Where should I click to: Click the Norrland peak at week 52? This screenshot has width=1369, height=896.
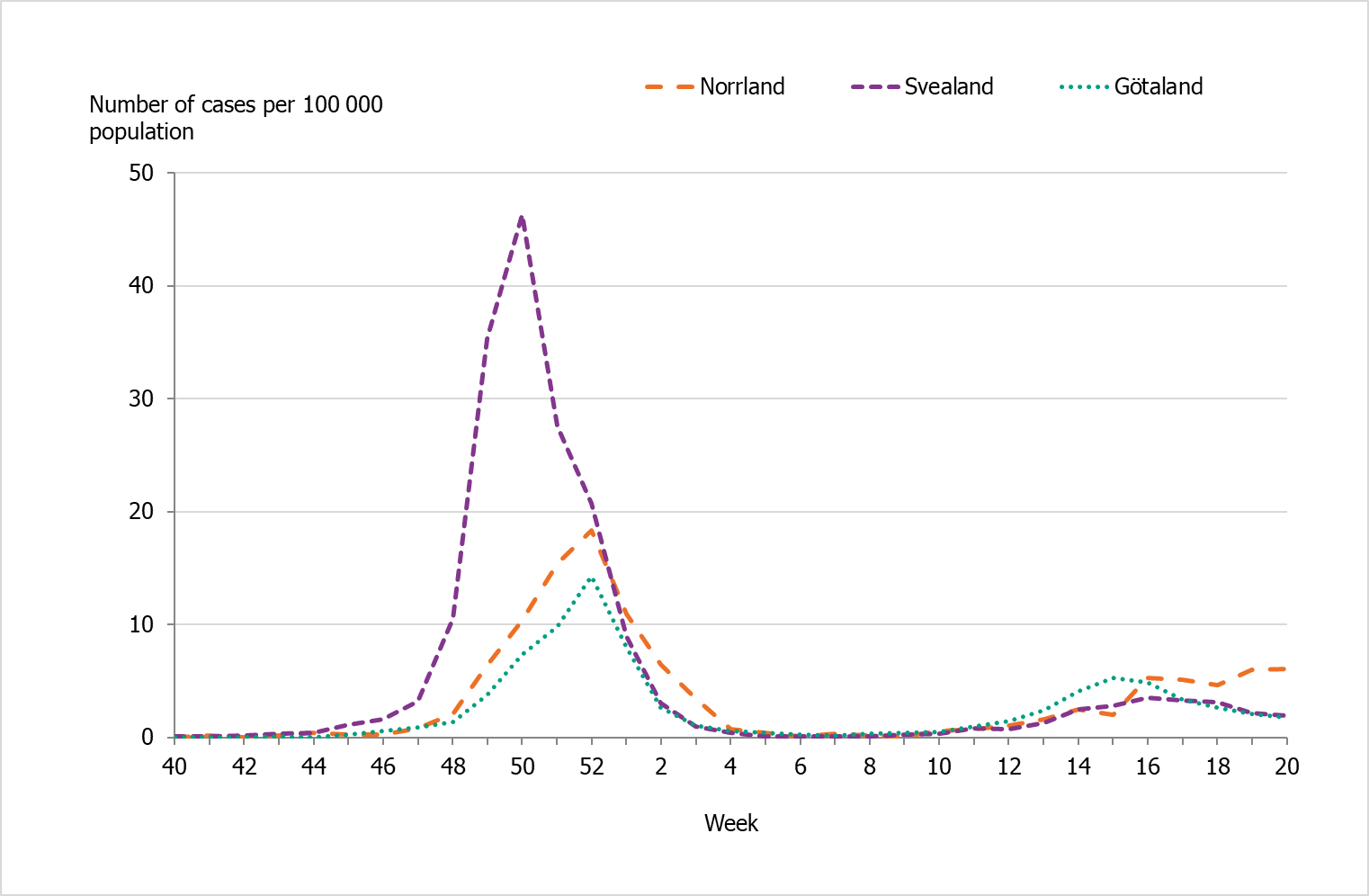[591, 530]
